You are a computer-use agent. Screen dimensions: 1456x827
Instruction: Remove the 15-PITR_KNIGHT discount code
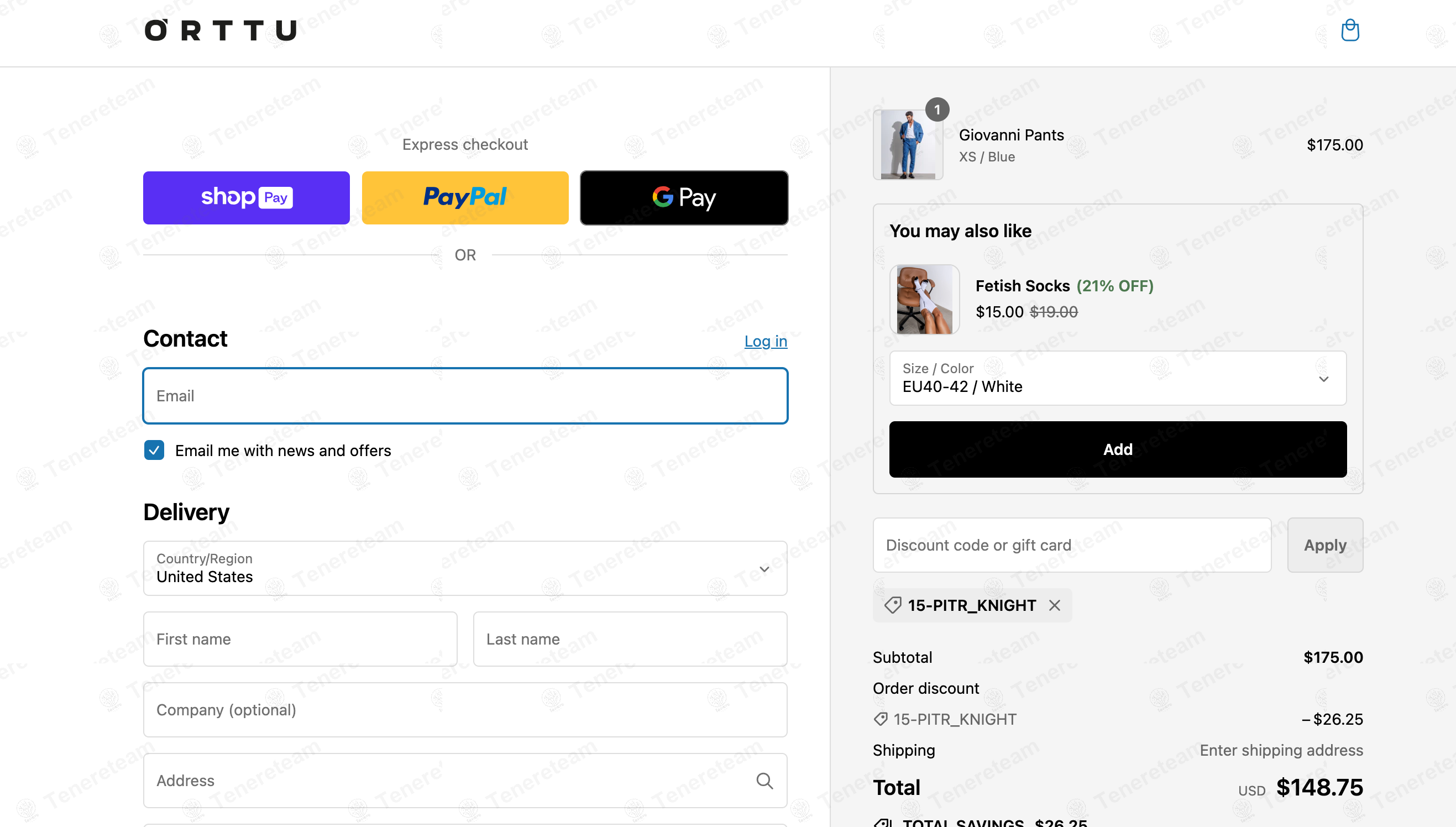click(x=1055, y=605)
